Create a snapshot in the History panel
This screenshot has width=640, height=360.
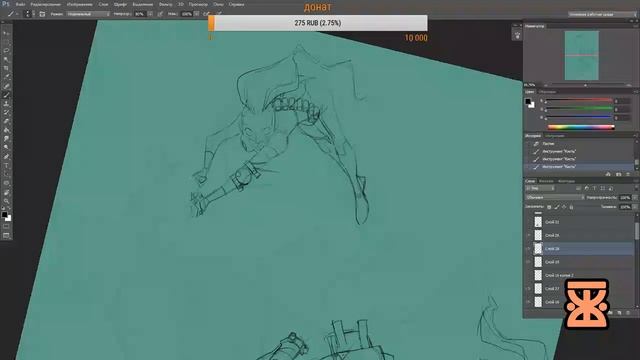tap(619, 174)
